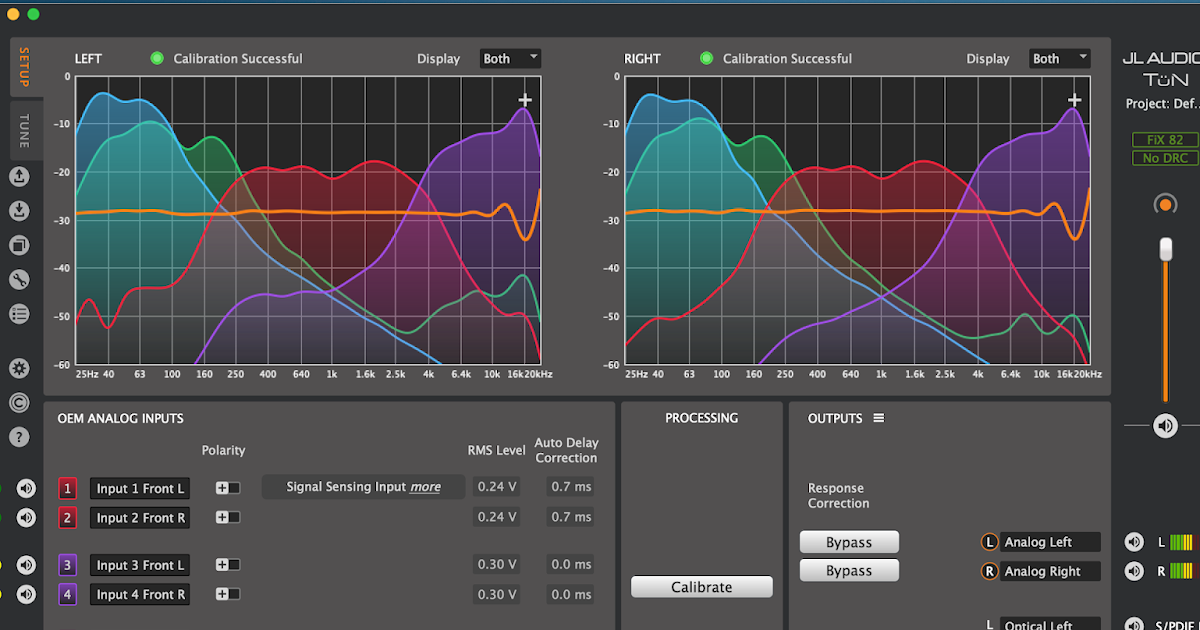The height and width of the screenshot is (630, 1200).
Task: Click the plus marker on LEFT graph
Action: click(x=525, y=100)
